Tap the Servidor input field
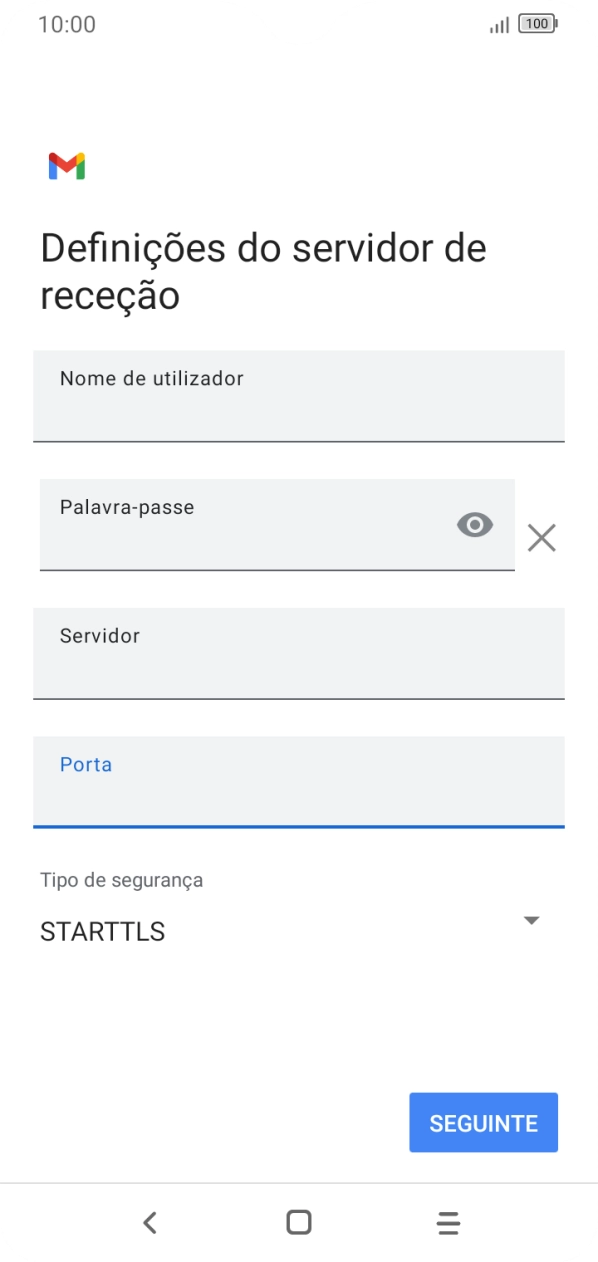The width and height of the screenshot is (598, 1262). pos(298,653)
